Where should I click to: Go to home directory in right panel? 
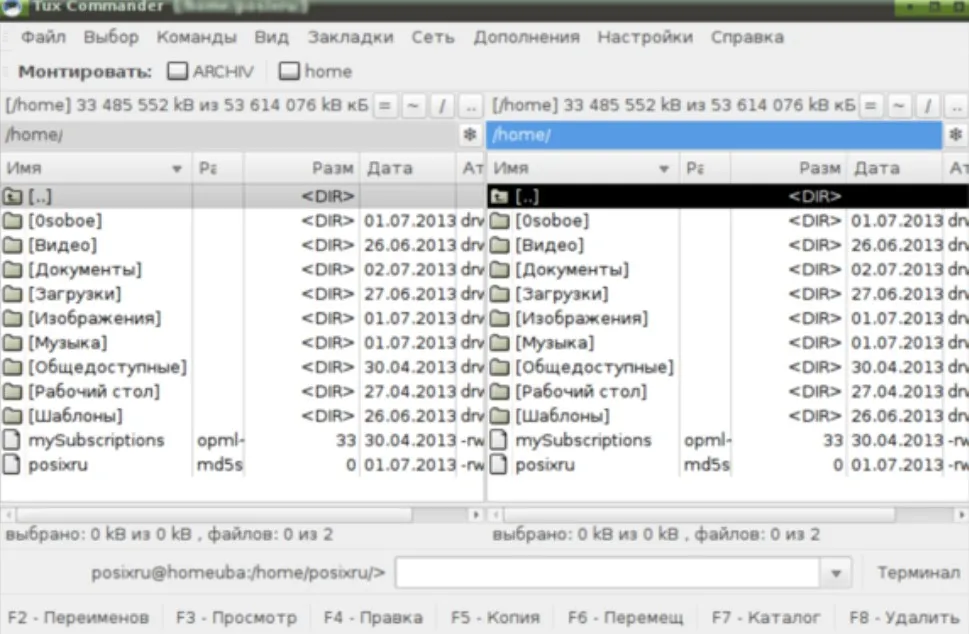pos(899,106)
